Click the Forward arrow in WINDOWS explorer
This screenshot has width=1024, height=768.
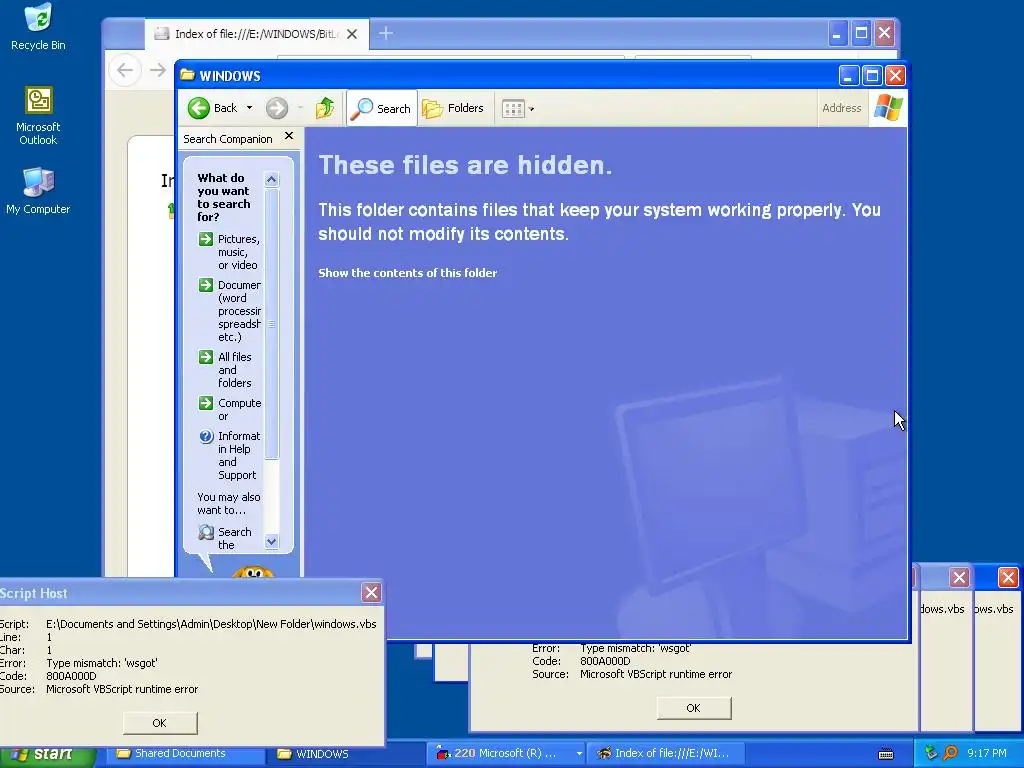pyautogui.click(x=277, y=108)
